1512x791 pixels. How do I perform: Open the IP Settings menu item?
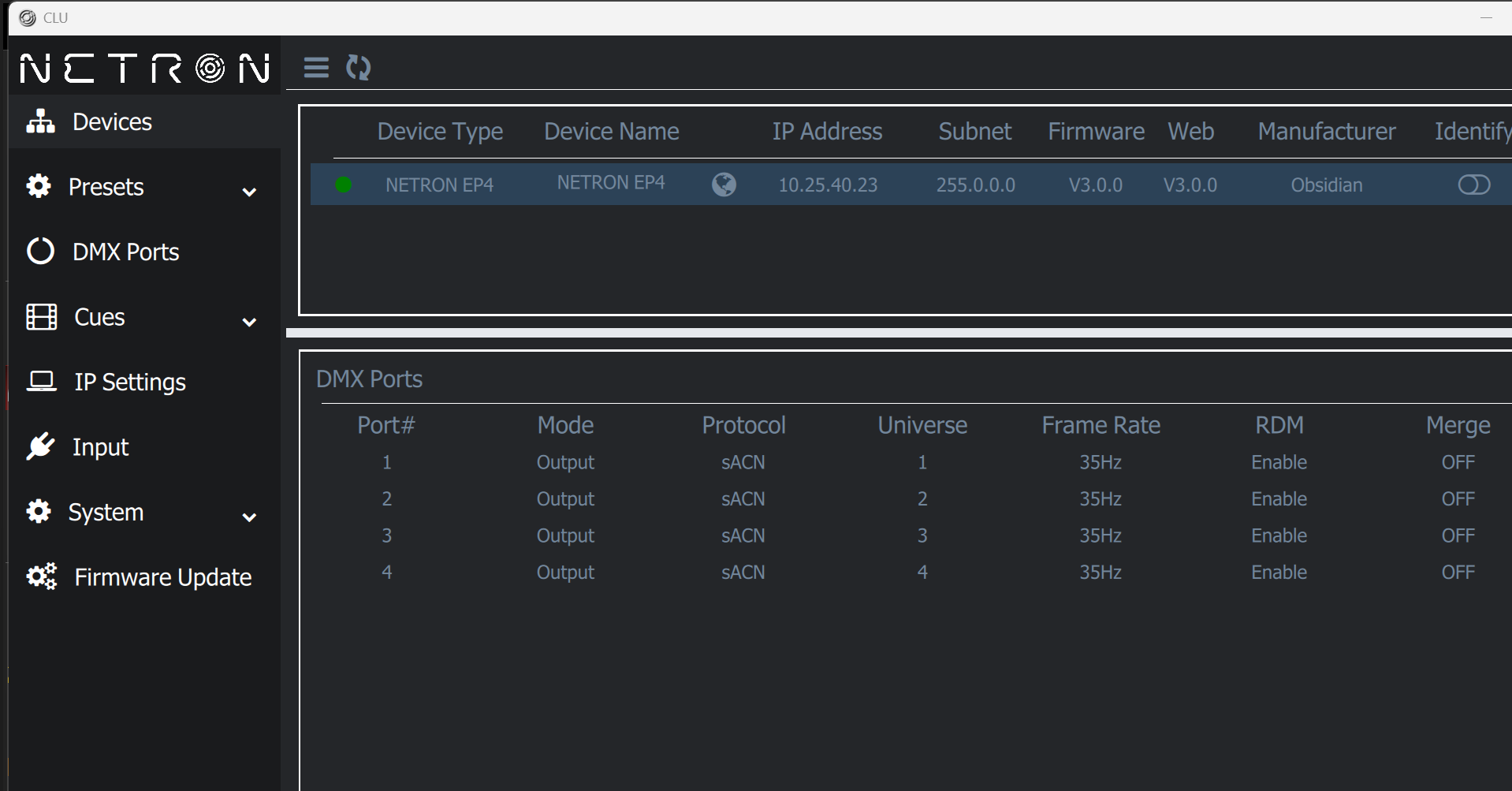pyautogui.click(x=145, y=382)
